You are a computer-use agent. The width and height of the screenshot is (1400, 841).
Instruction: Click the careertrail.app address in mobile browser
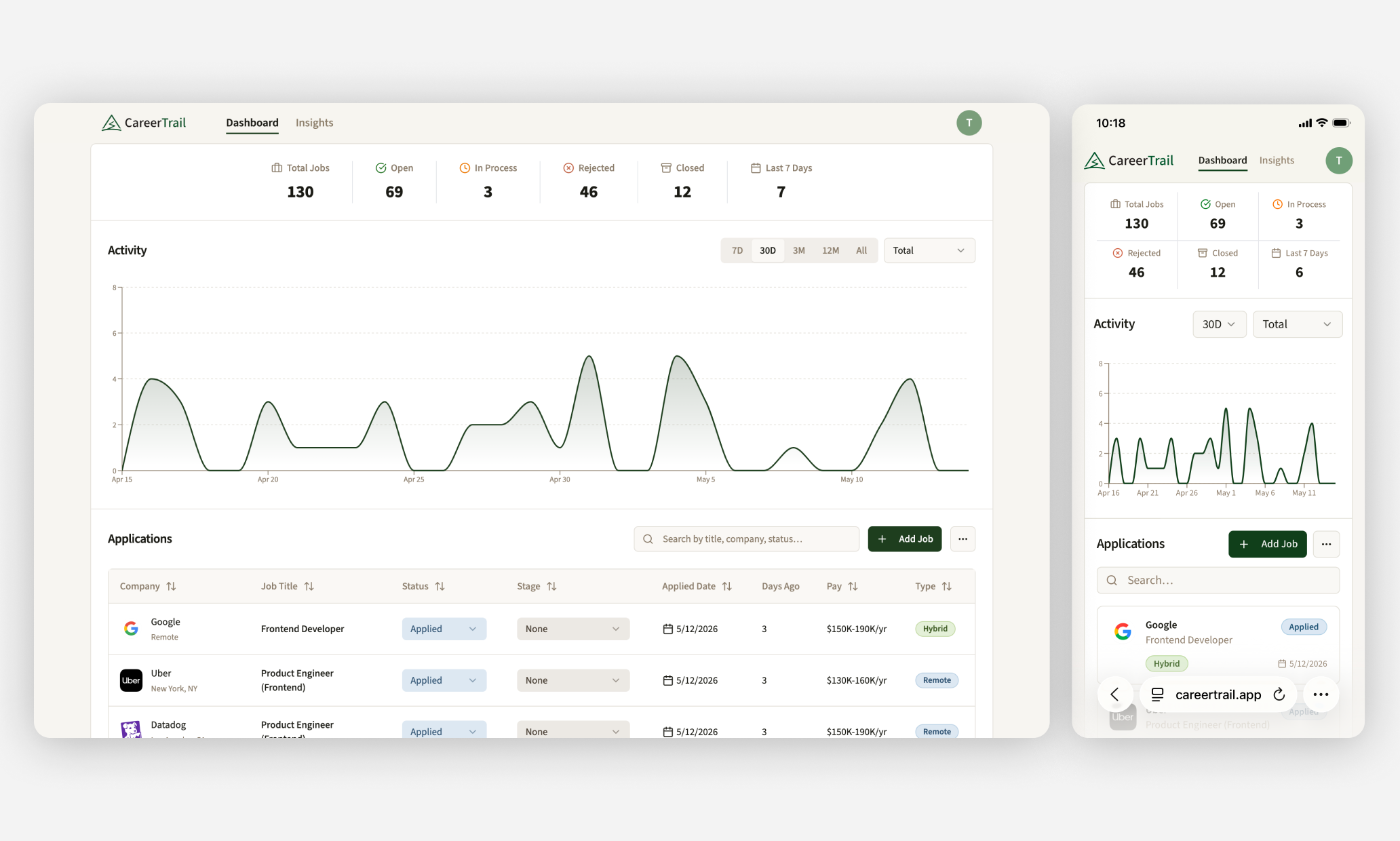click(x=1218, y=695)
